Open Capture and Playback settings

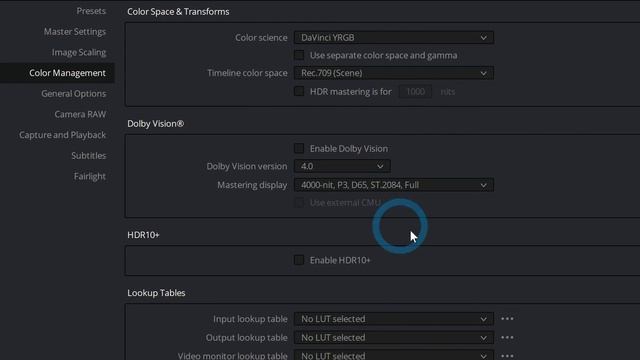coord(62,135)
